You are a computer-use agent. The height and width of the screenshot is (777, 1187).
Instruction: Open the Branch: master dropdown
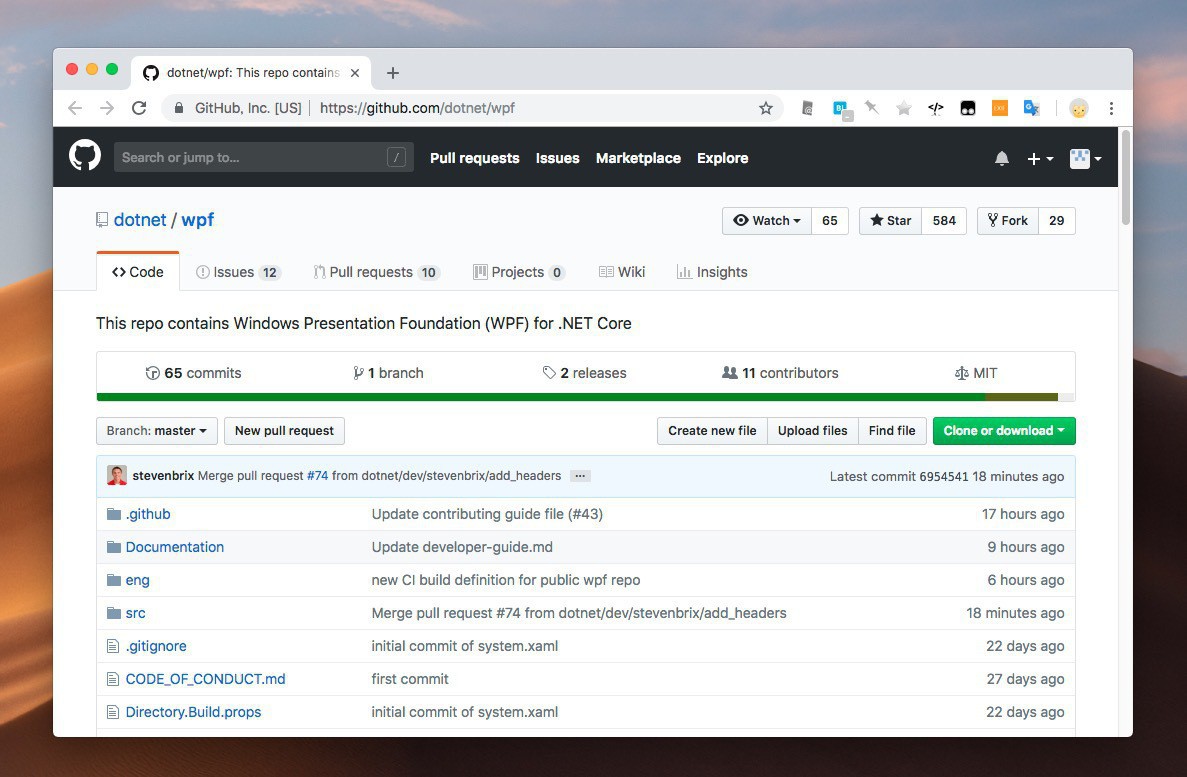point(156,431)
